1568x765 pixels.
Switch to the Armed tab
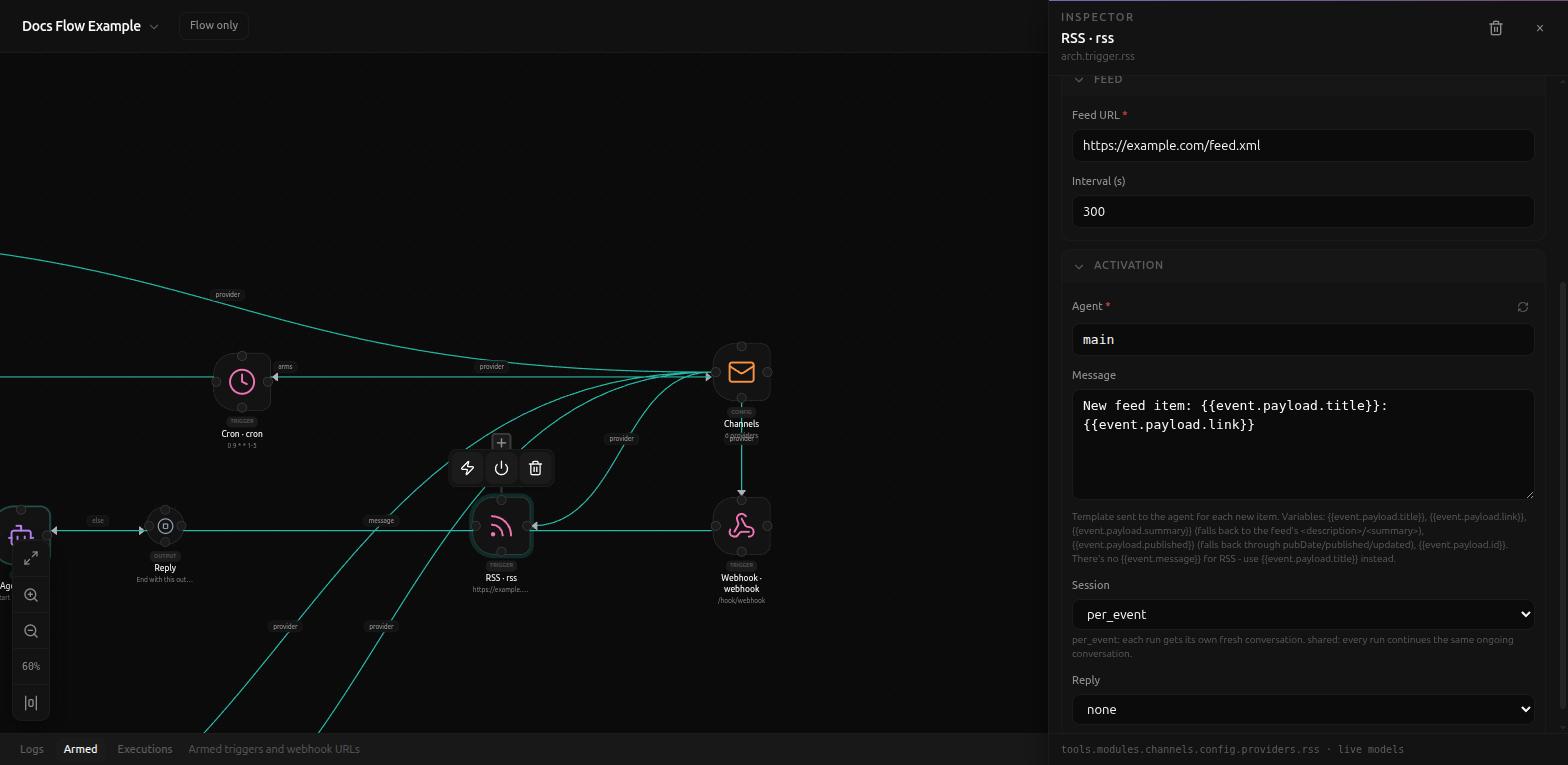tap(81, 749)
